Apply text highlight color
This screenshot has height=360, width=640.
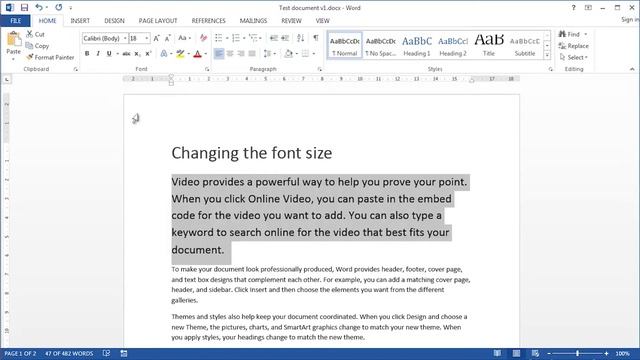[180, 53]
